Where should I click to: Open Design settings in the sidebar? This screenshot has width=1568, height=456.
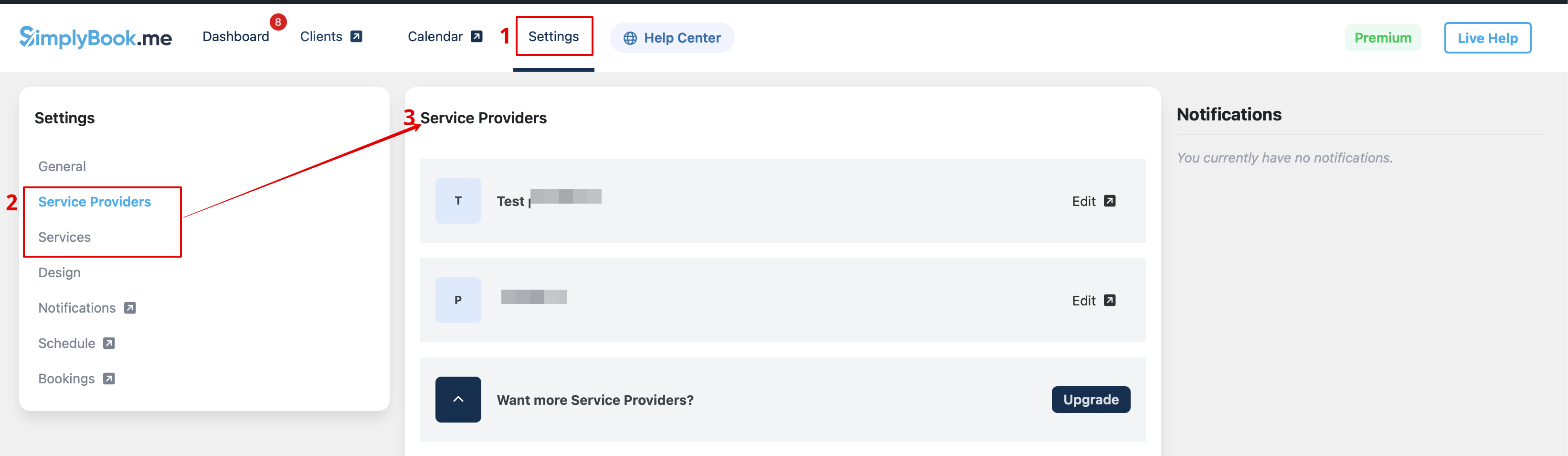coord(60,272)
